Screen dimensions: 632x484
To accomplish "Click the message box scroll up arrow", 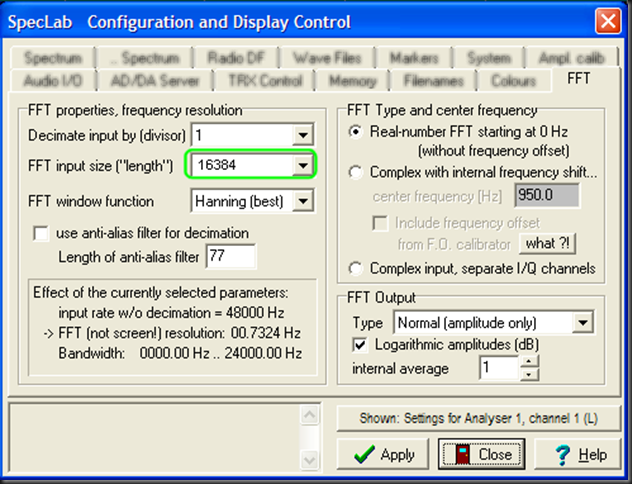I will point(309,415).
